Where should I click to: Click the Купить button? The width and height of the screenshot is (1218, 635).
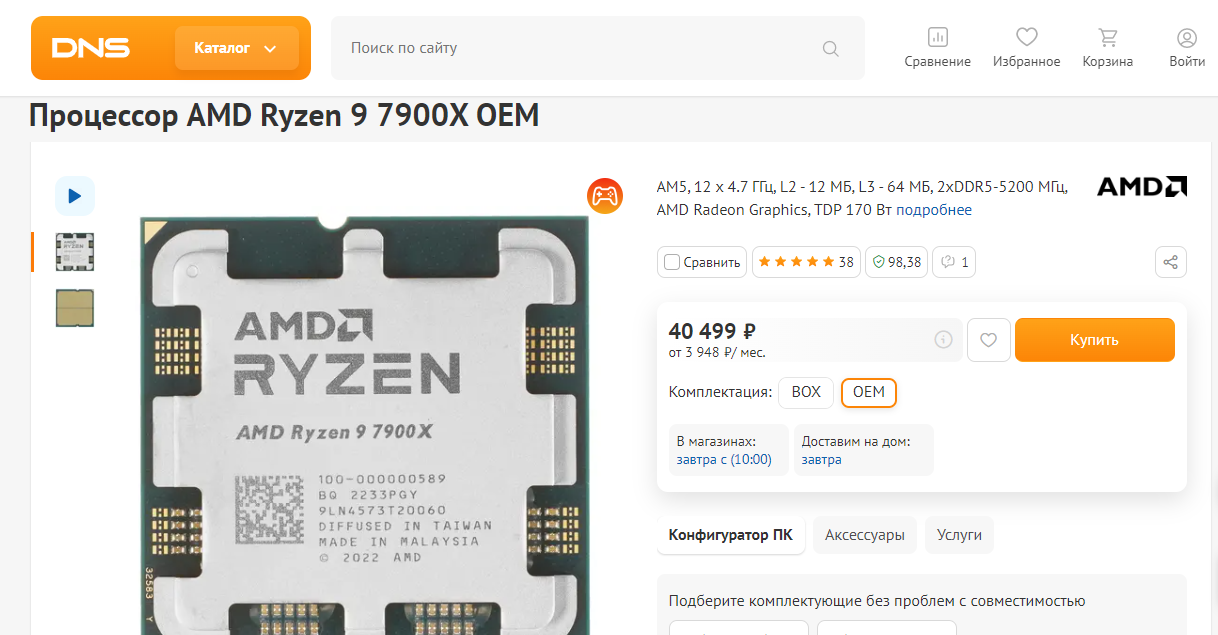[x=1095, y=340]
